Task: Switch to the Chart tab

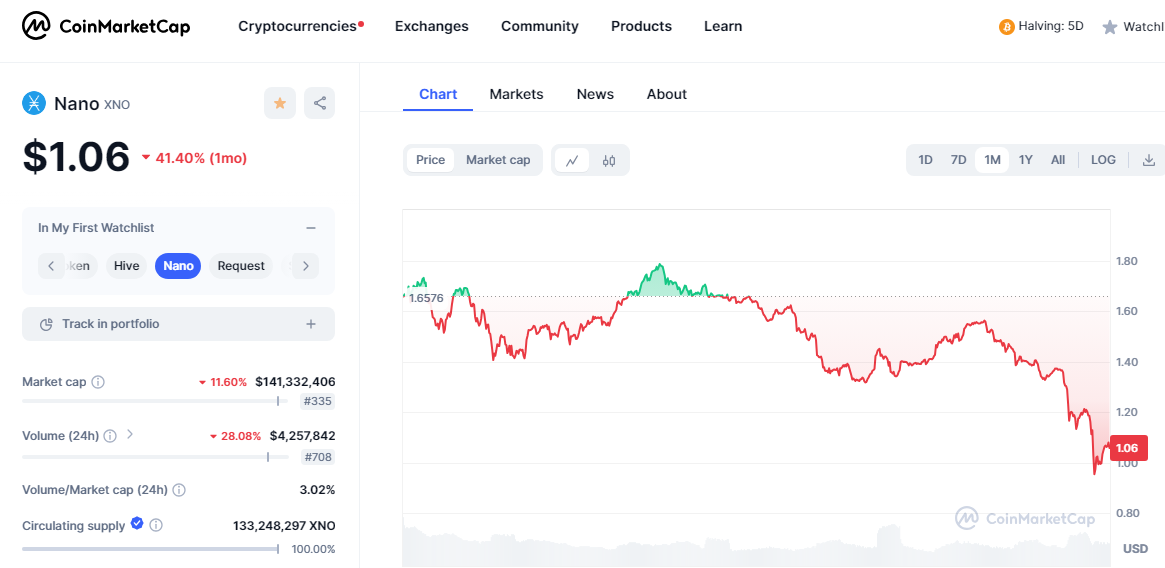Action: (x=438, y=94)
